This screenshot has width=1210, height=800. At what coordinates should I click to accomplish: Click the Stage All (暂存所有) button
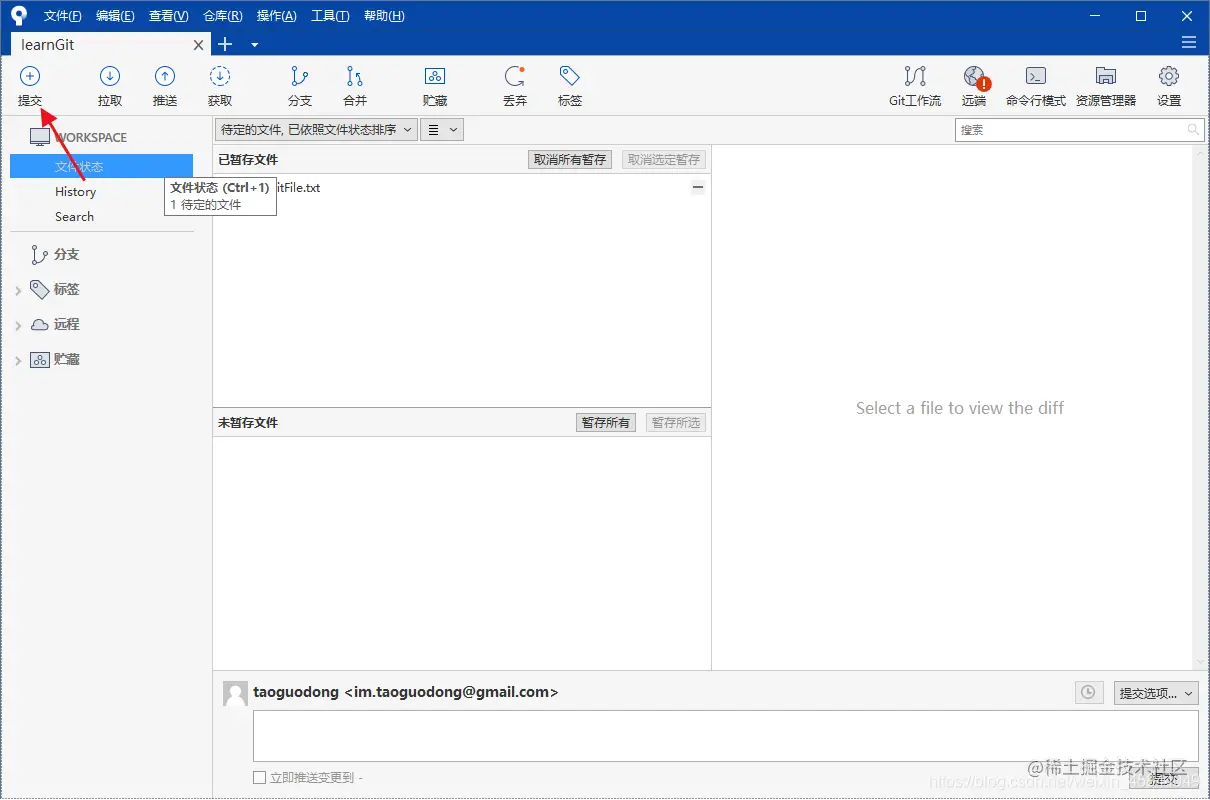[606, 423]
